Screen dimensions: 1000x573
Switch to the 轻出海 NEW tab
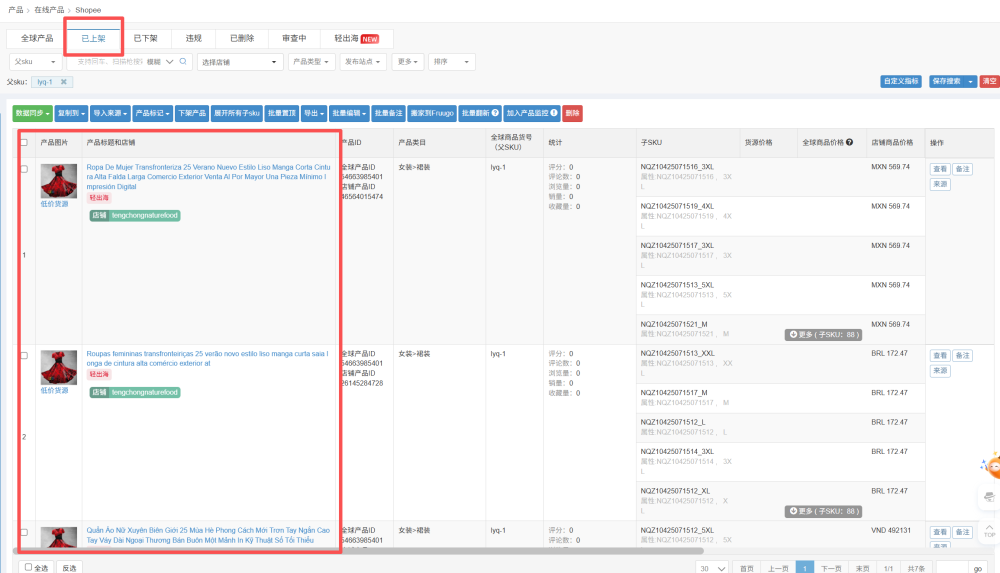[x=357, y=38]
